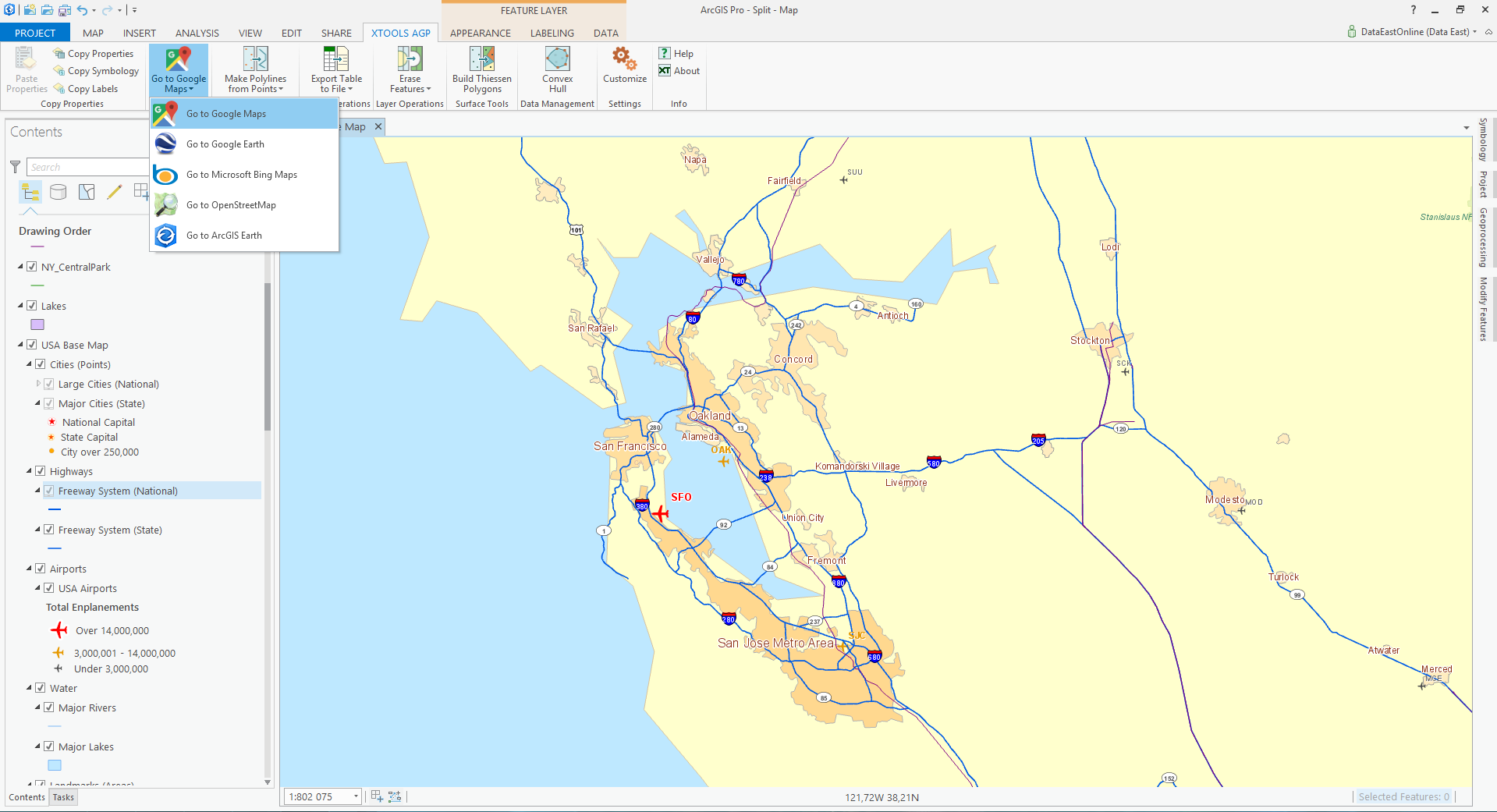Collapse the USA Base Map group
This screenshot has width=1497, height=812.
[21, 345]
